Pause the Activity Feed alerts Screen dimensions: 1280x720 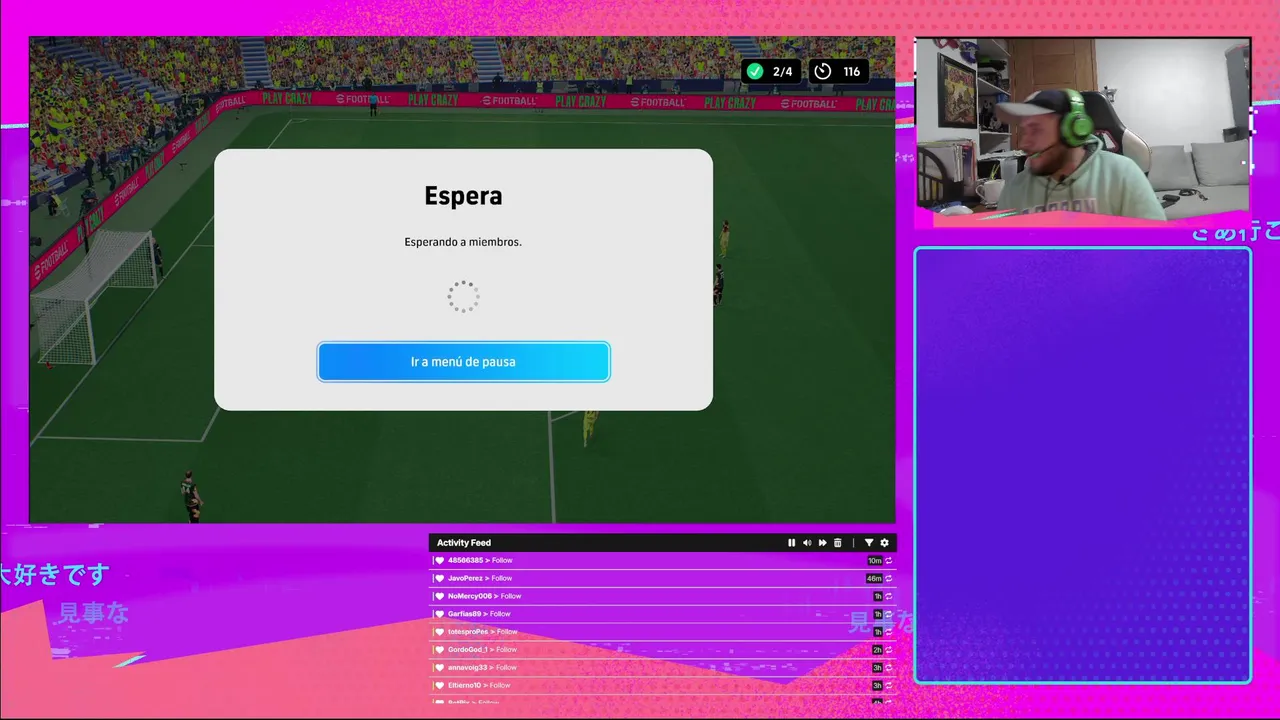pyautogui.click(x=792, y=543)
